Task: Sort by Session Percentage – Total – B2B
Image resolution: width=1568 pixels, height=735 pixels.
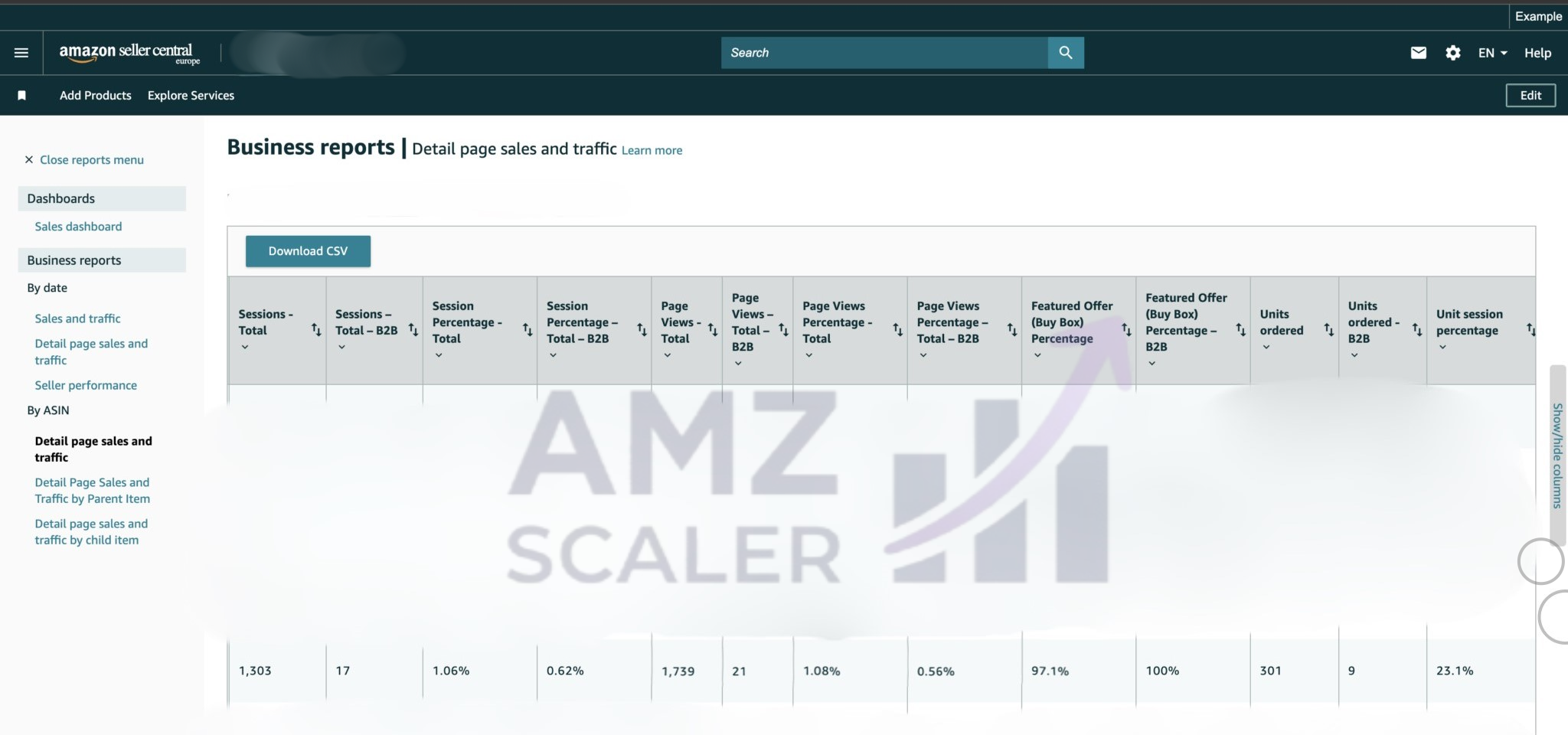Action: pyautogui.click(x=642, y=330)
